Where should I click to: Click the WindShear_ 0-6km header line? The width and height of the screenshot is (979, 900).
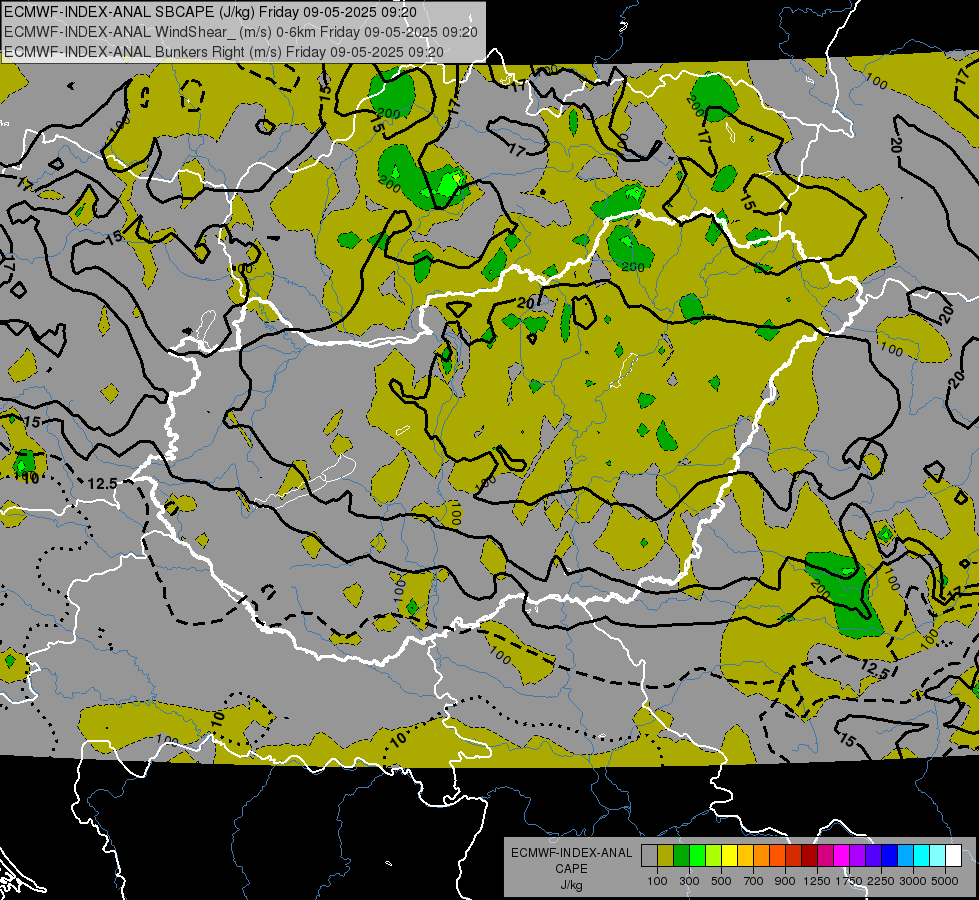240,32
